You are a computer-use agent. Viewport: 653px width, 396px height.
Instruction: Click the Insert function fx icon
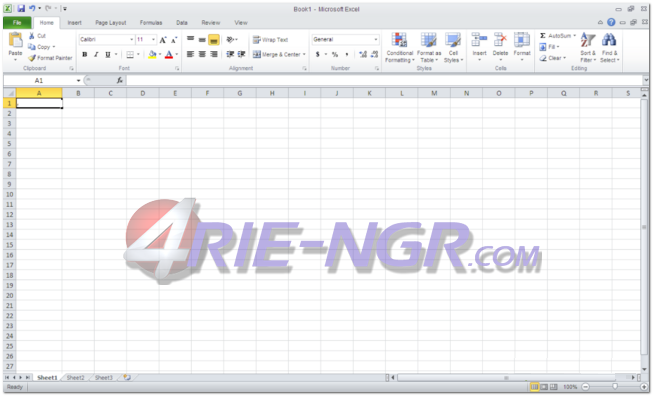pyautogui.click(x=120, y=80)
